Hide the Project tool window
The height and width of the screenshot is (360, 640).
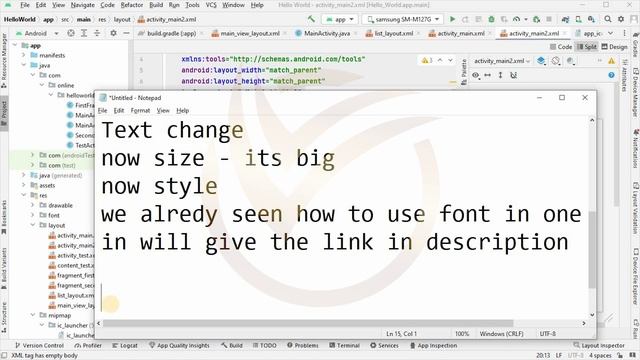tap(126, 33)
